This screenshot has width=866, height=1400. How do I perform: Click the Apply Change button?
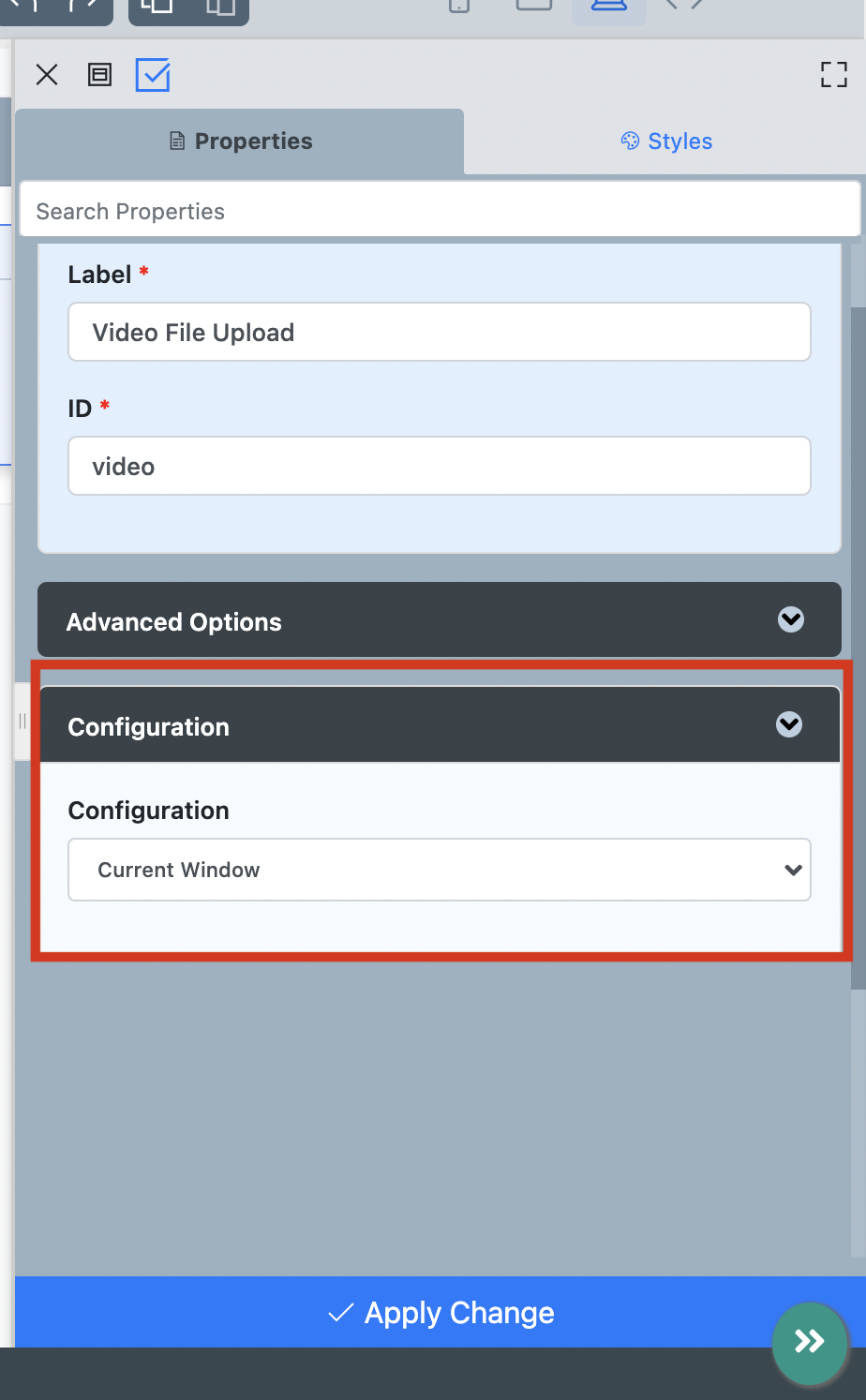coord(440,1312)
